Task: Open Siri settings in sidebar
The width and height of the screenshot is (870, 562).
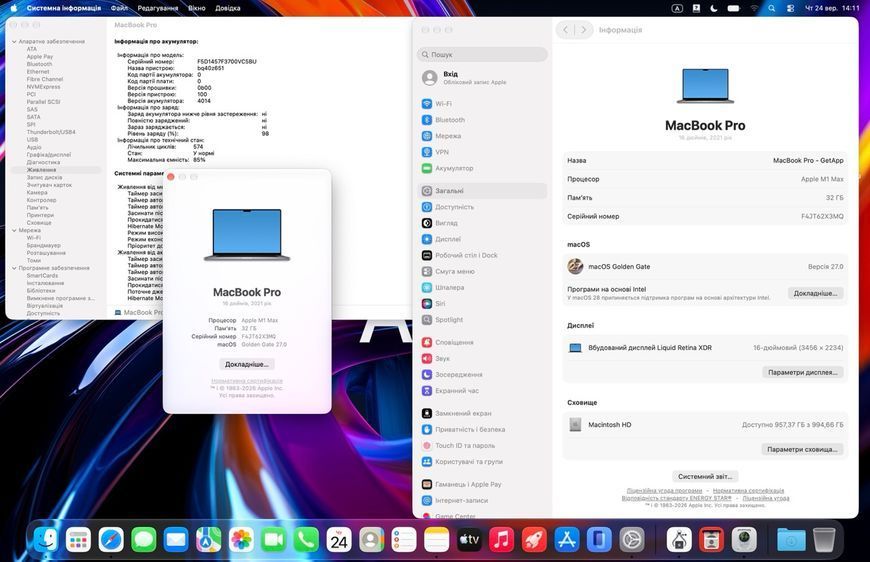Action: (x=482, y=303)
